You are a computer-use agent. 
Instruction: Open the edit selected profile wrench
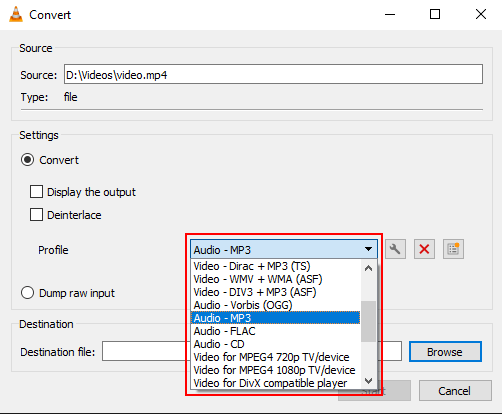coord(395,249)
